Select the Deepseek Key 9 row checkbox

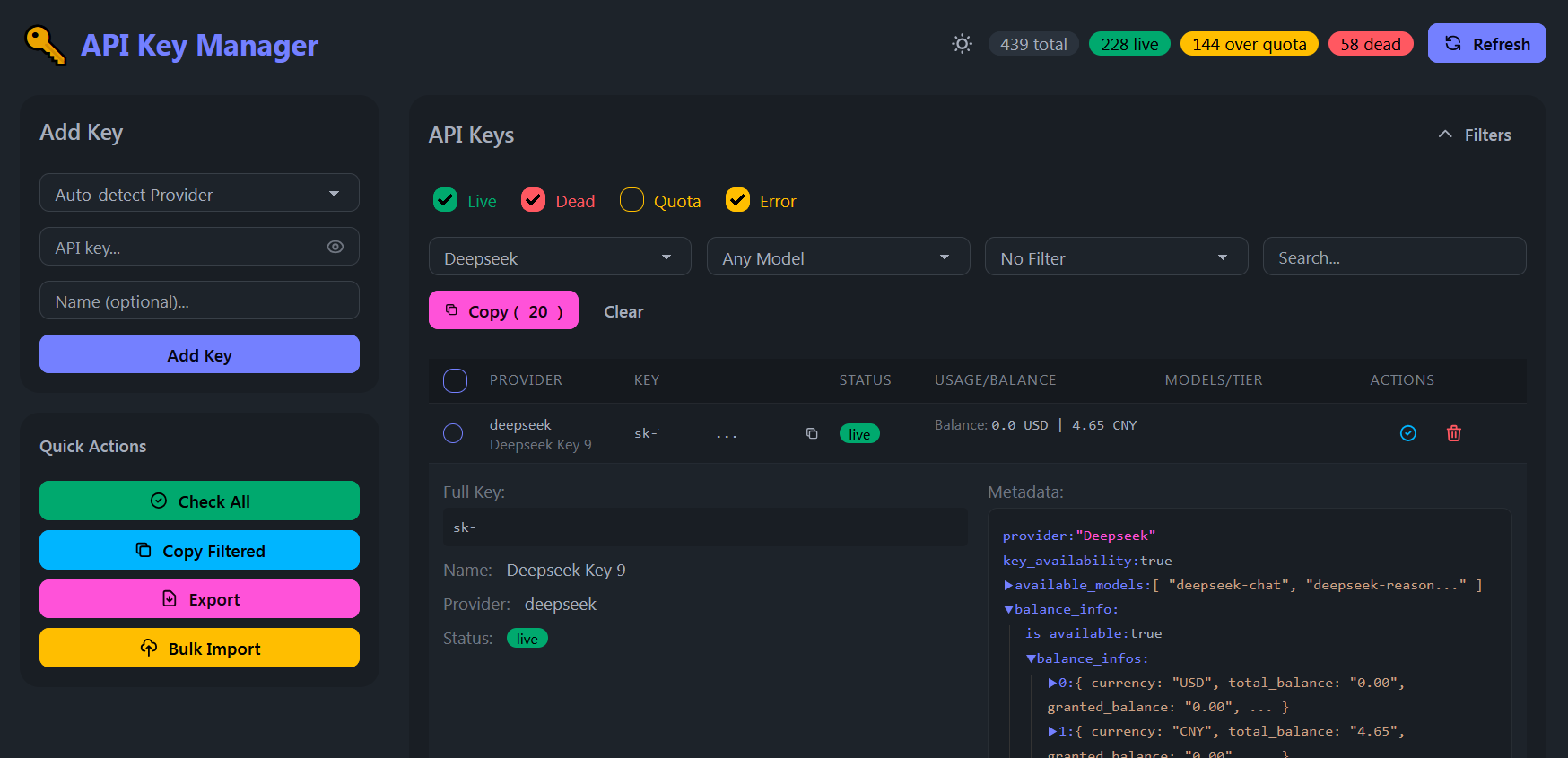click(x=453, y=433)
